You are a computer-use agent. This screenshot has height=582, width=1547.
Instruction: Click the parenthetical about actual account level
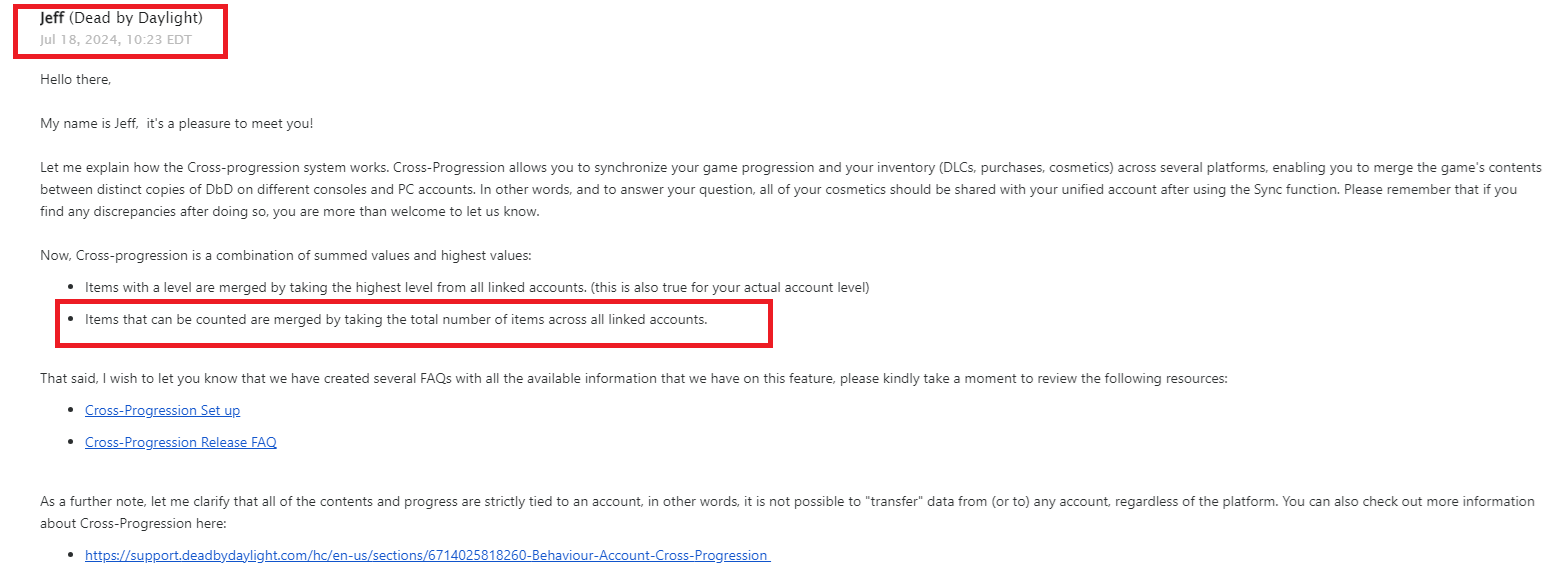730,288
